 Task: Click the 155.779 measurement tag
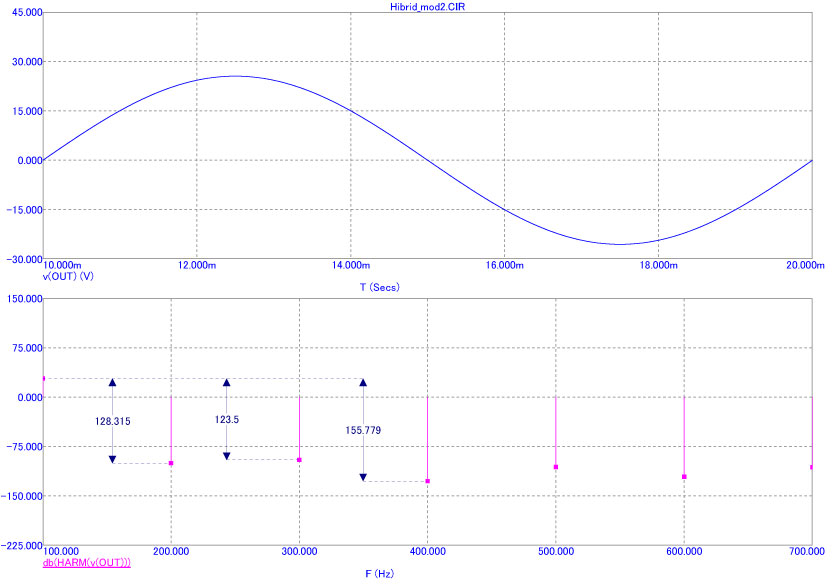[363, 430]
